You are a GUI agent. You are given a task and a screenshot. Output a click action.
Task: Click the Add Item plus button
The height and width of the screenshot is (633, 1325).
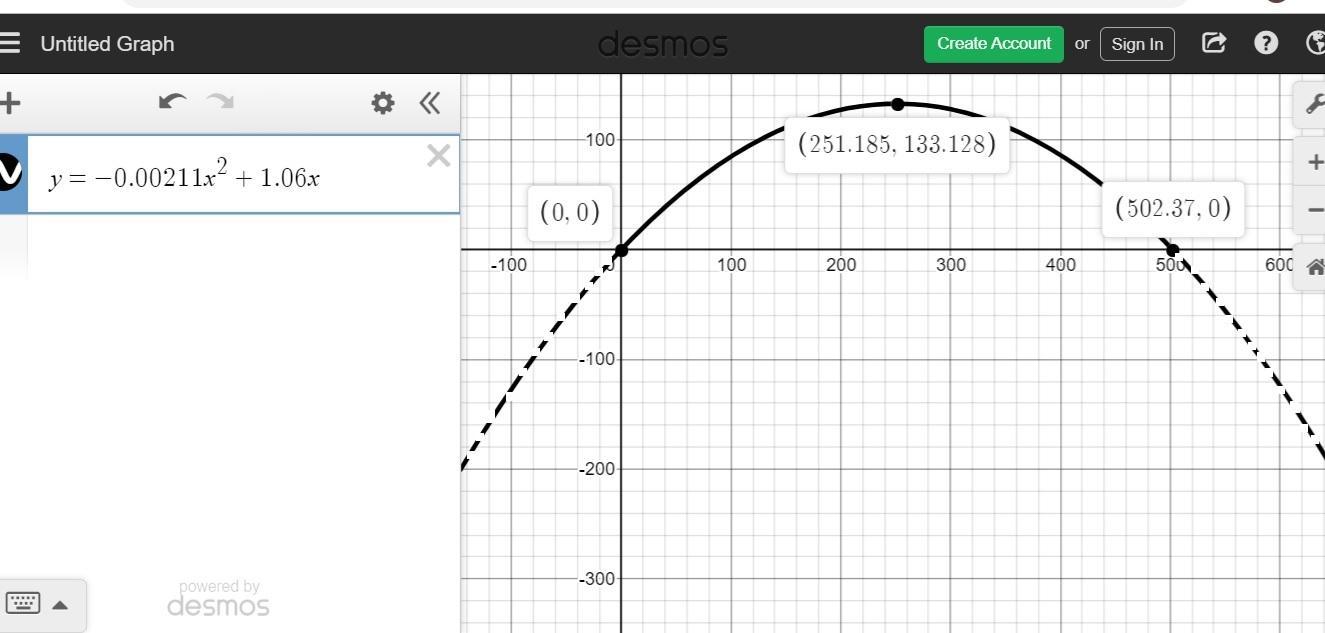point(10,103)
